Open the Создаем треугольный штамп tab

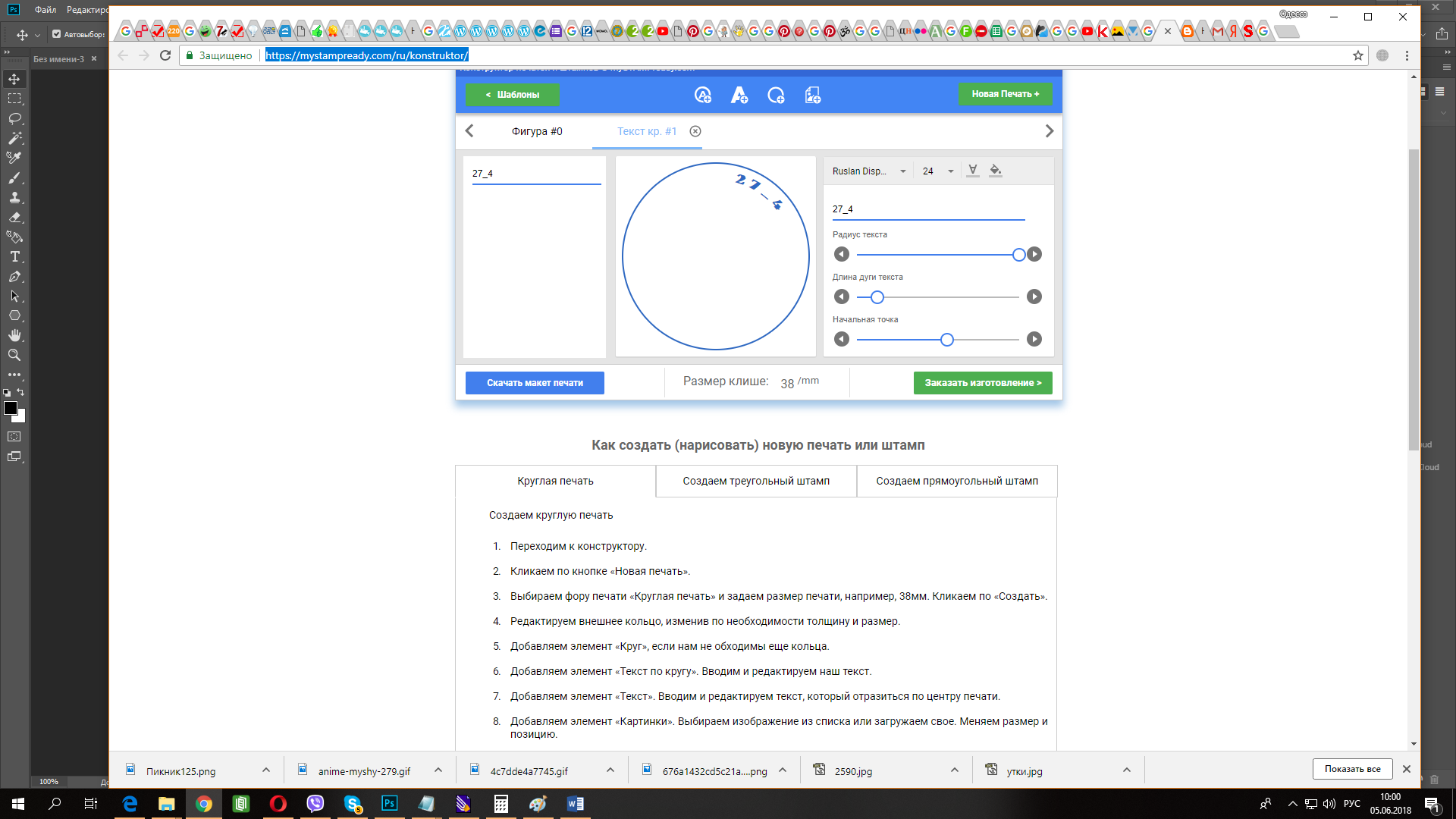pyautogui.click(x=756, y=481)
